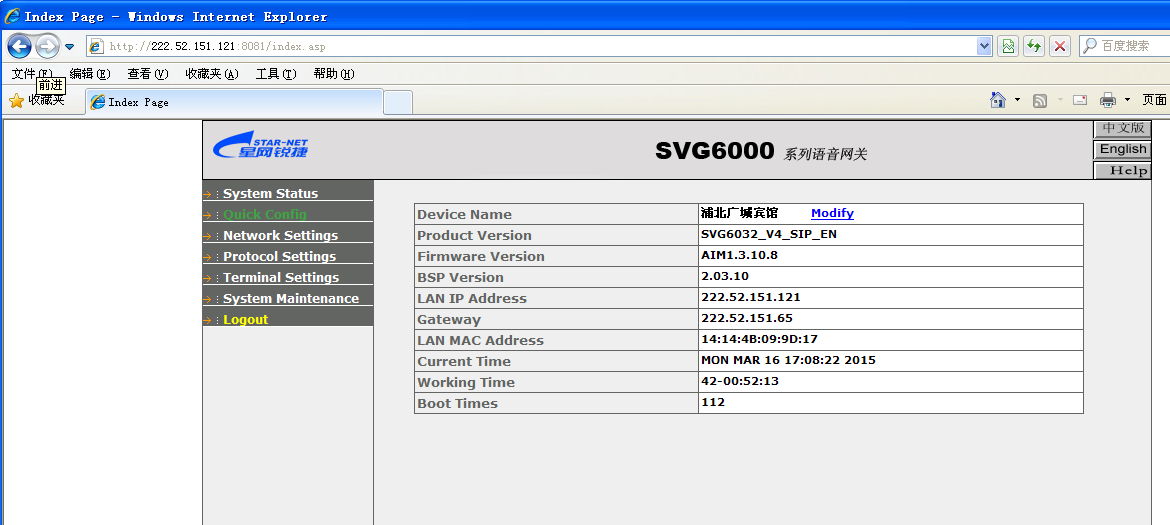Click Gateway value 222.52.151.65

point(747,318)
